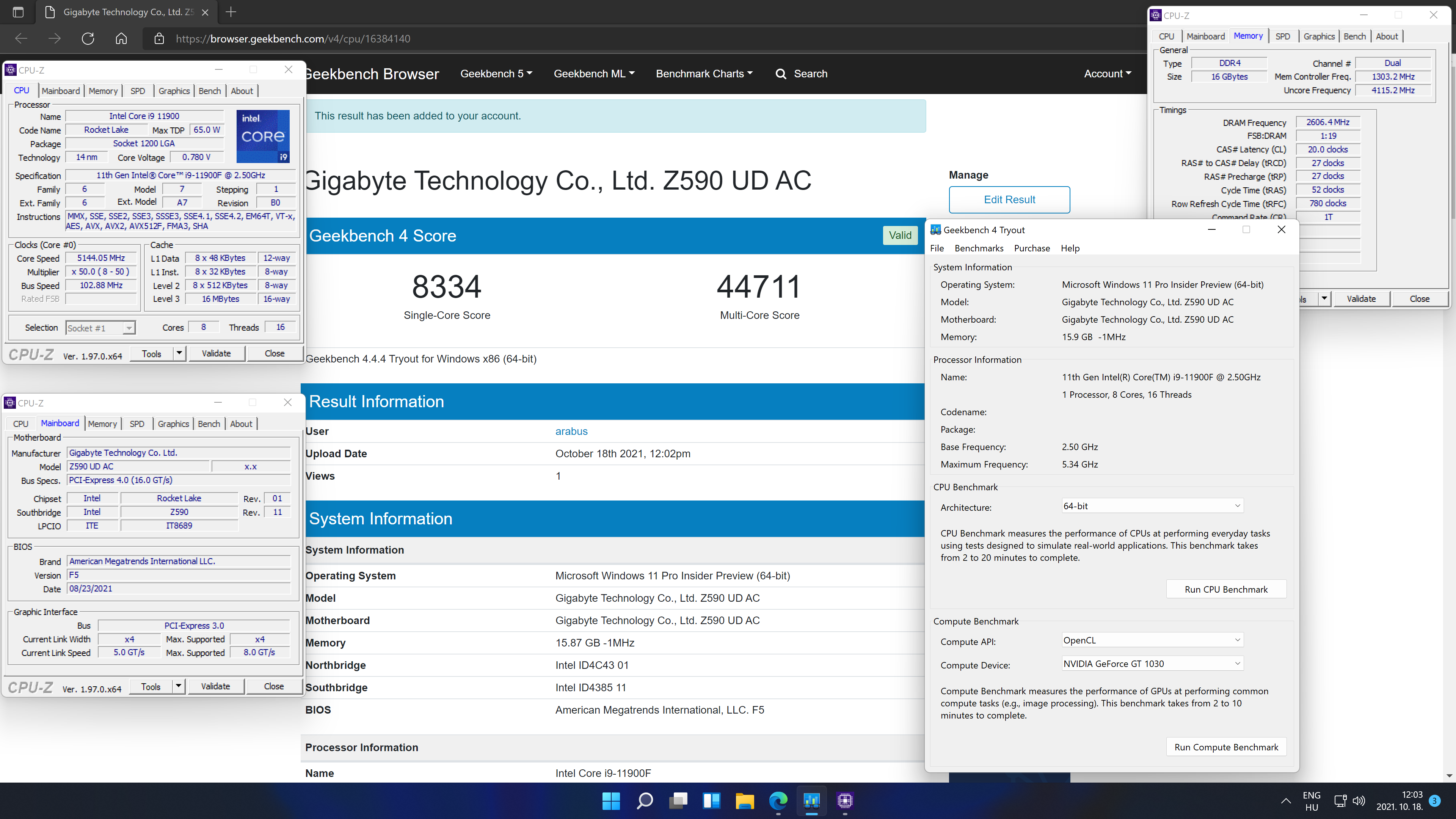Open Windows taskbar search
The width and height of the screenshot is (1456, 819).
[x=644, y=800]
